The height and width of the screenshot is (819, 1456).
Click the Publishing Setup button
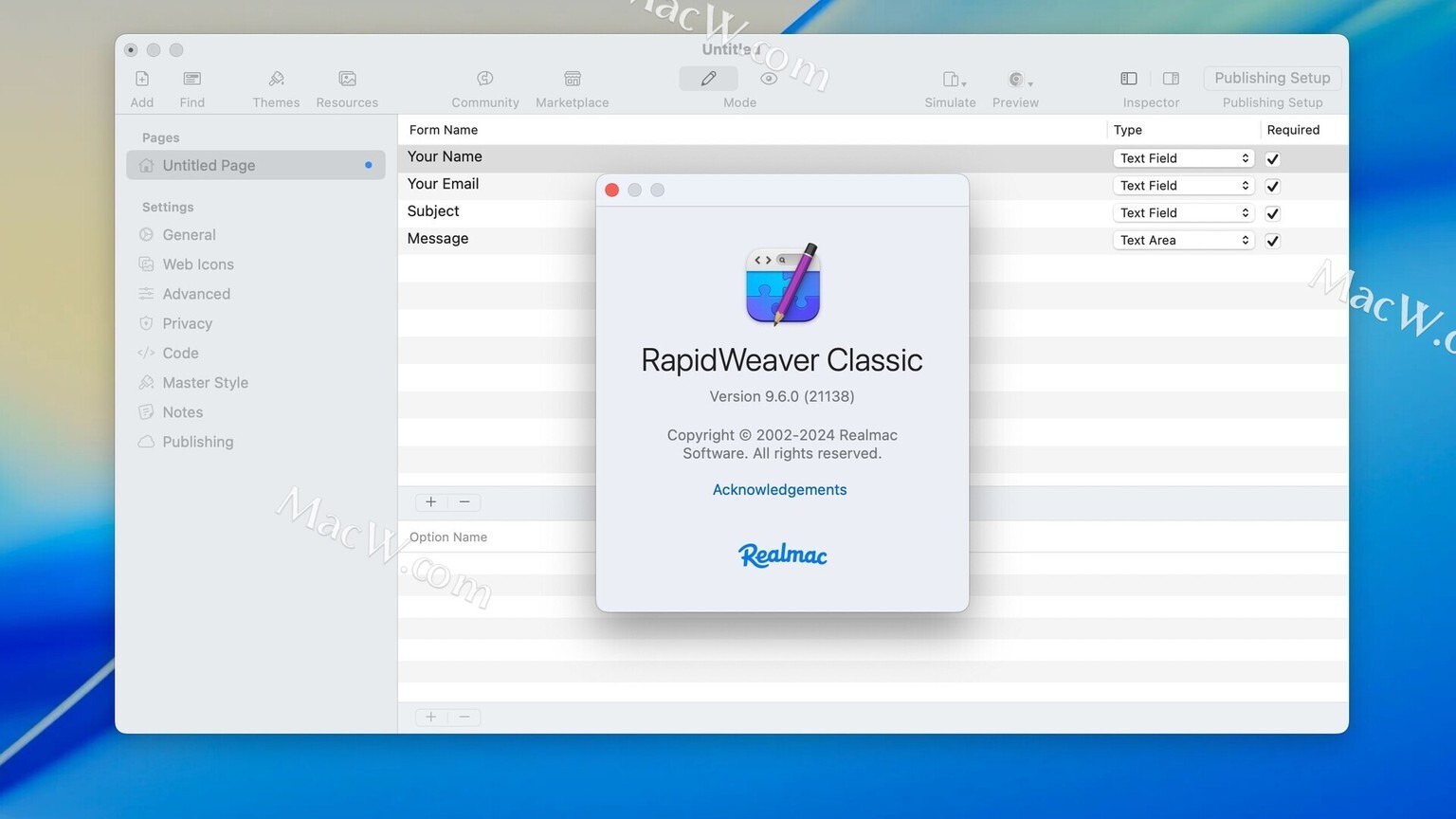[x=1272, y=78]
